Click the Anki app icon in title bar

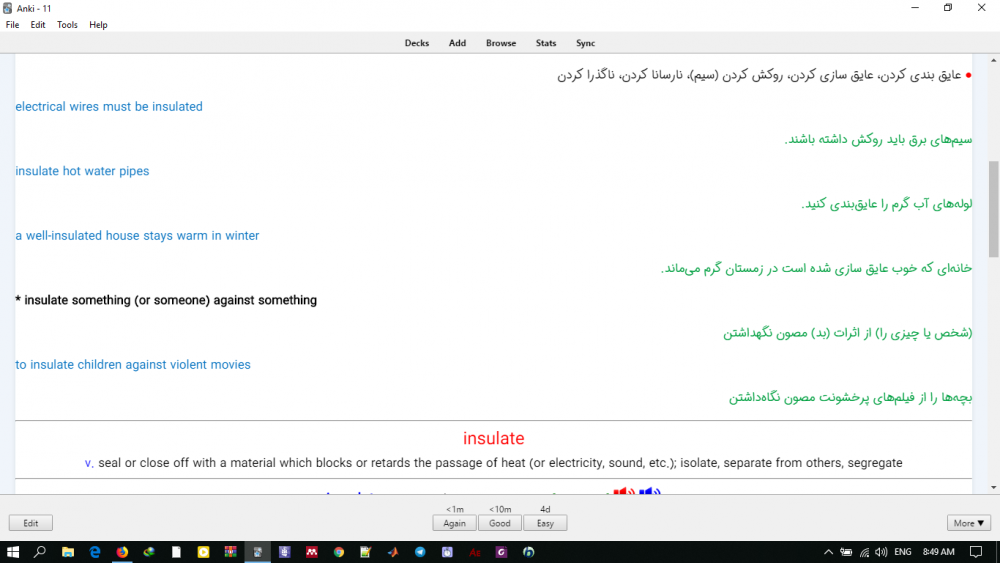pyautogui.click(x=8, y=8)
